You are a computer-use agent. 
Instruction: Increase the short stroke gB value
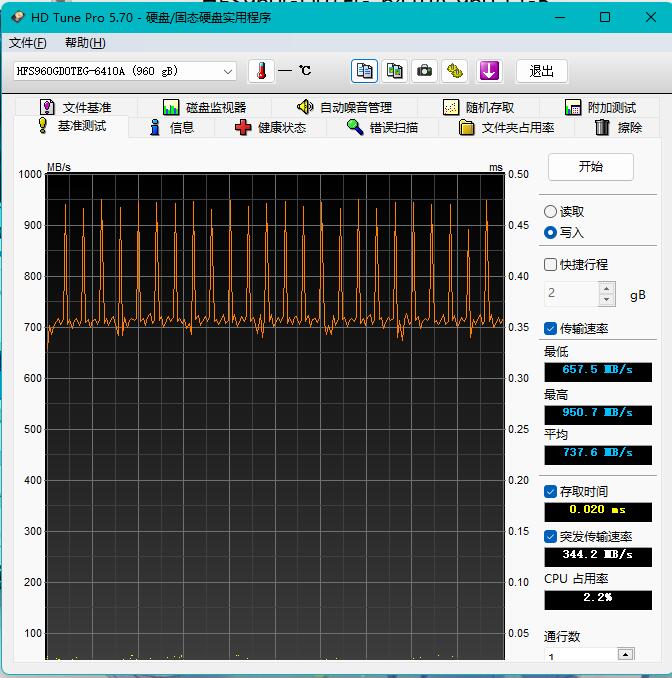pos(607,288)
